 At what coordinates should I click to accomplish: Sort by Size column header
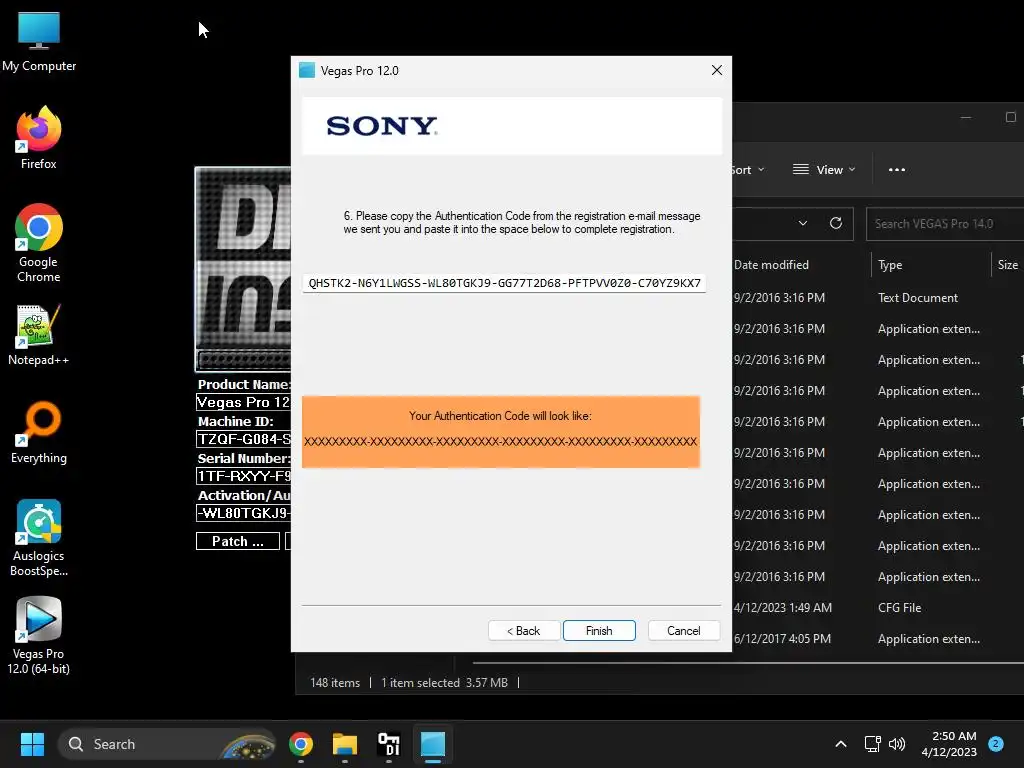coord(1008,264)
